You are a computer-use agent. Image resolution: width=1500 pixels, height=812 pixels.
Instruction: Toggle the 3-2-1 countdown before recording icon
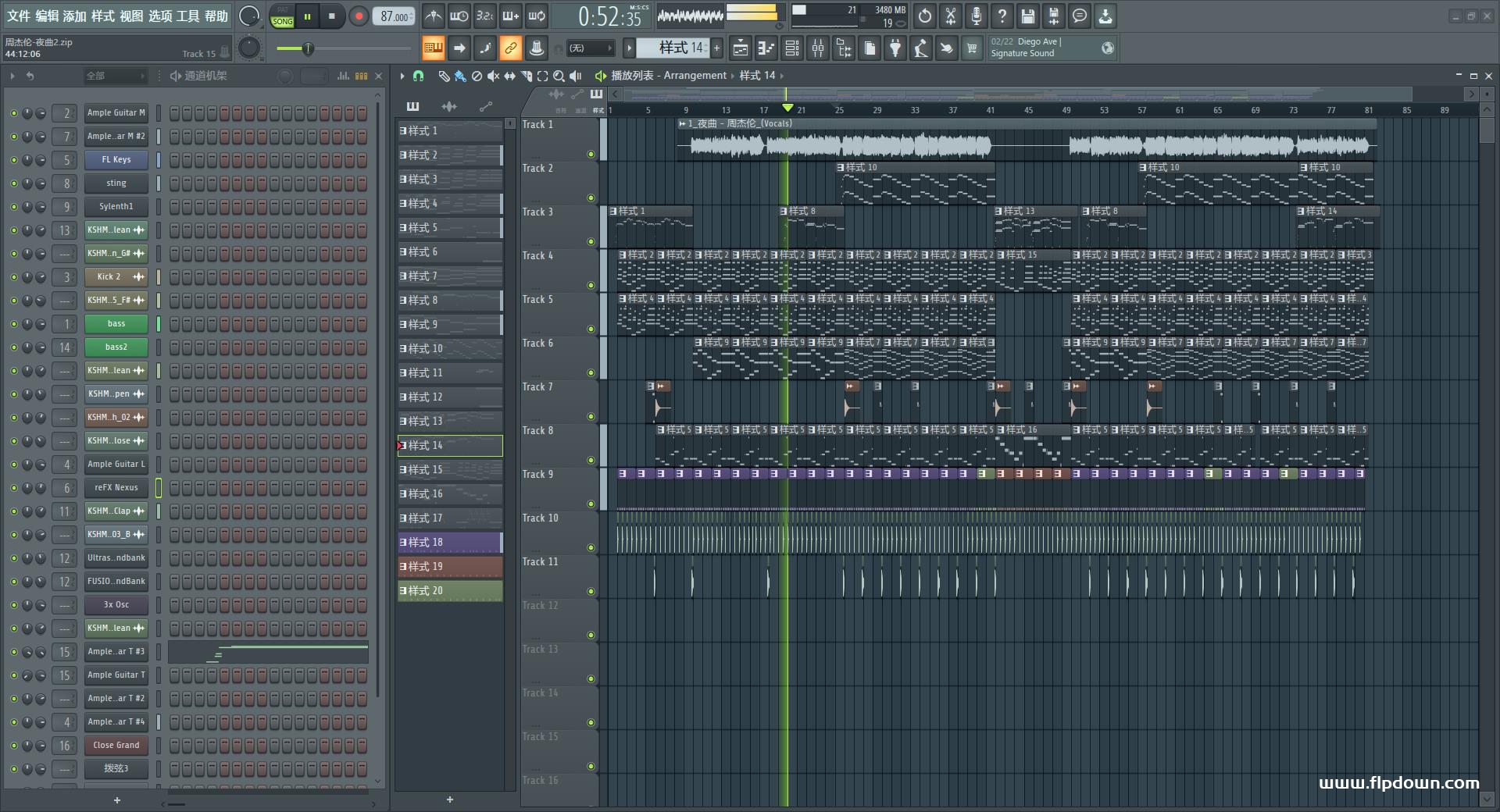(x=485, y=16)
